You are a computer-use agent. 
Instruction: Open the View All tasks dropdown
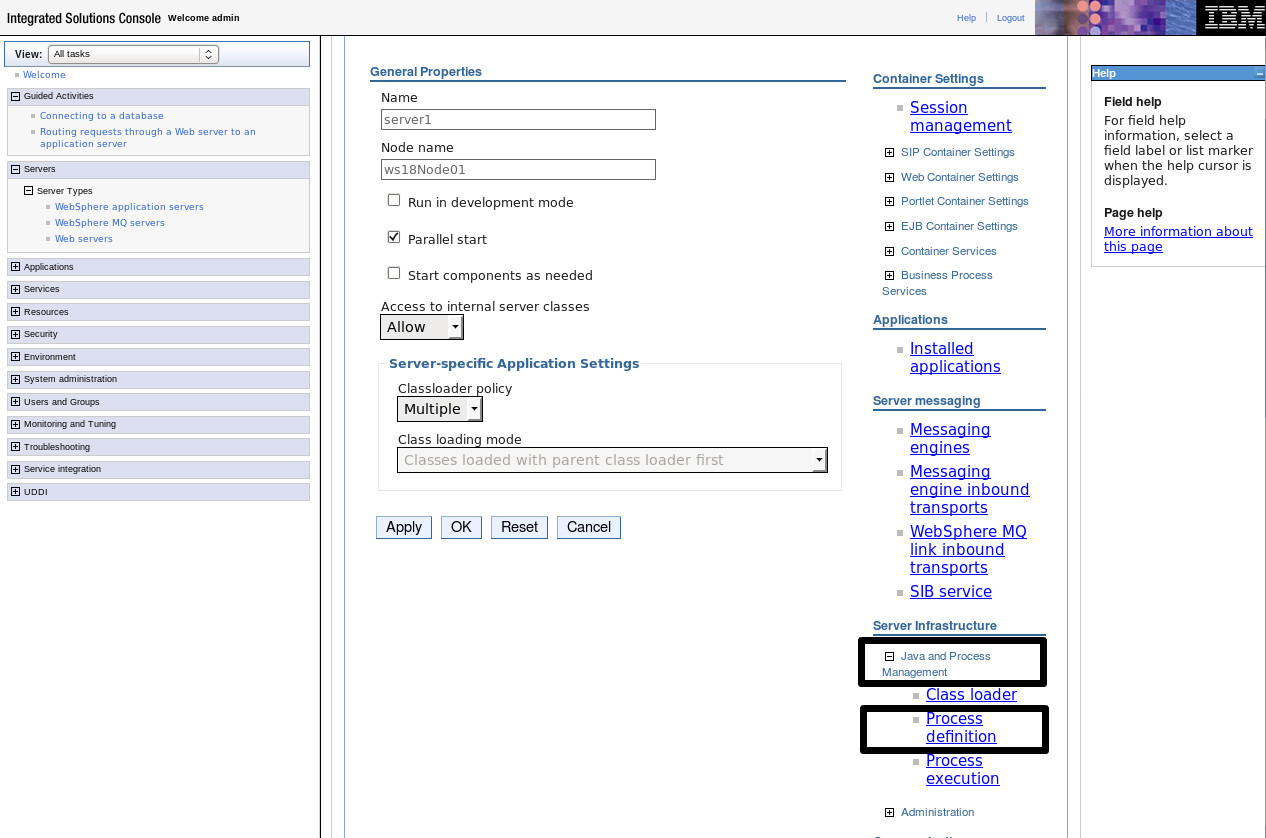click(133, 54)
